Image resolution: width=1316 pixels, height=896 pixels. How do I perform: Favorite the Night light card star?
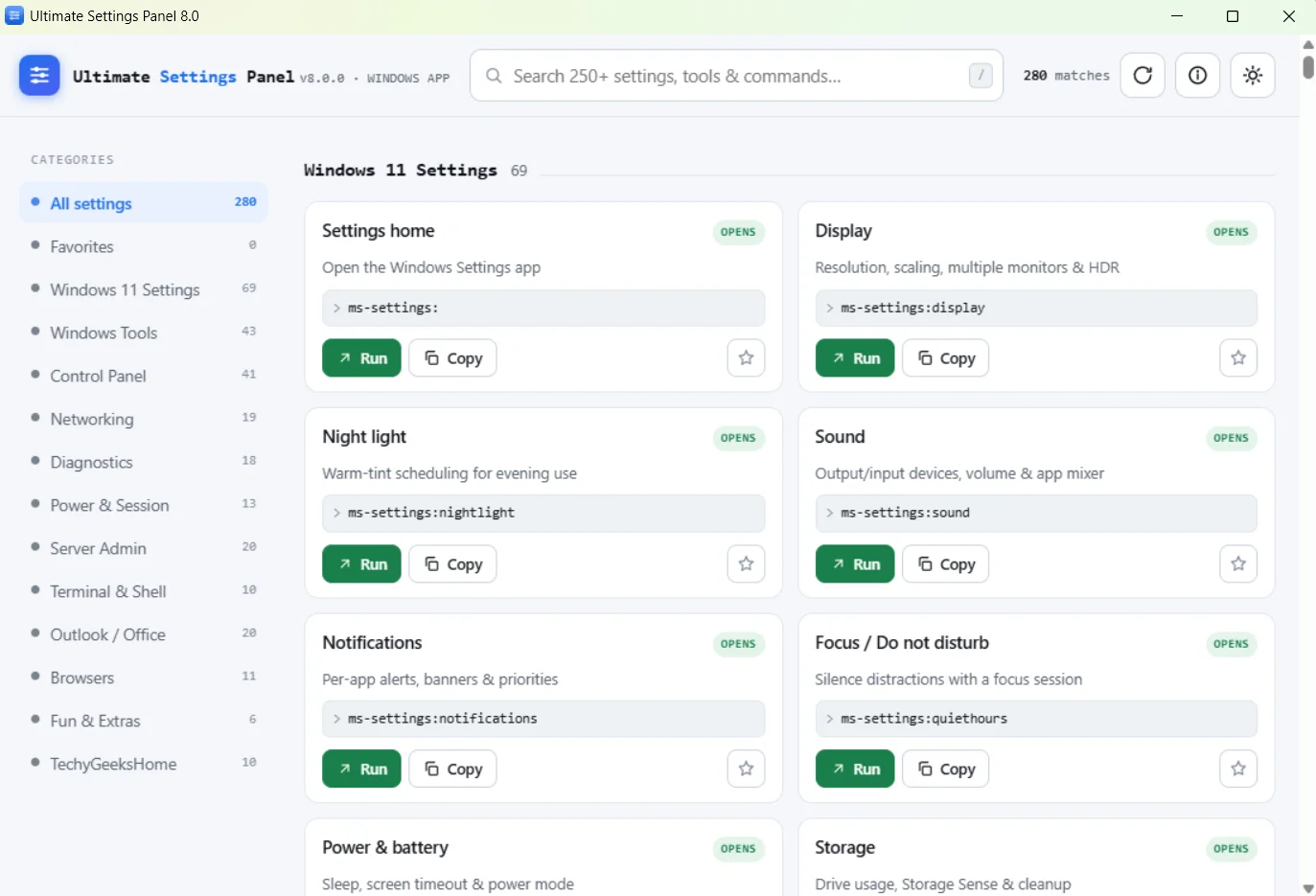(746, 564)
